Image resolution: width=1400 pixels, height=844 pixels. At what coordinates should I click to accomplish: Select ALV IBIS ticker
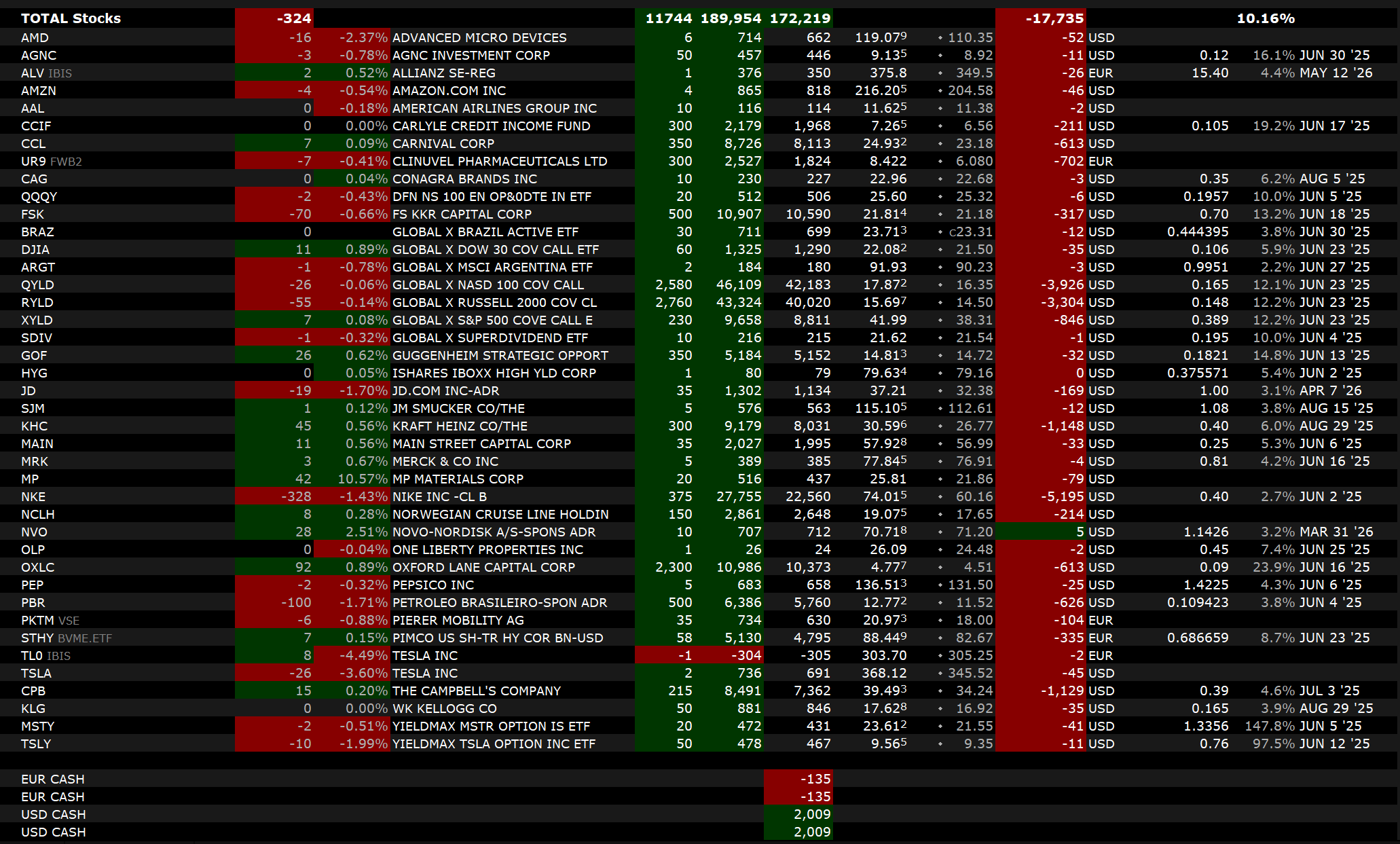(x=46, y=73)
